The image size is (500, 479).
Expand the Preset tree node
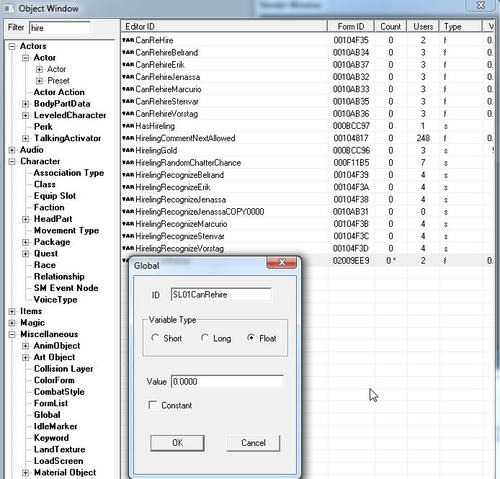click(x=39, y=81)
